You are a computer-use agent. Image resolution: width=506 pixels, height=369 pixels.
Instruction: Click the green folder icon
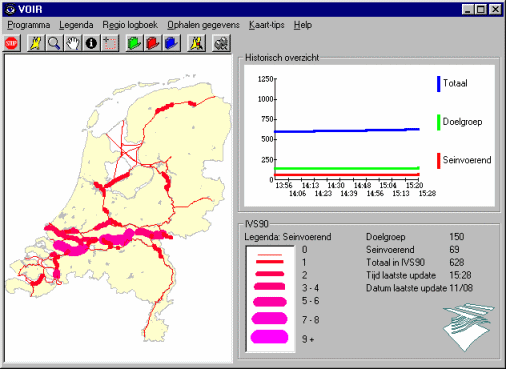point(134,43)
